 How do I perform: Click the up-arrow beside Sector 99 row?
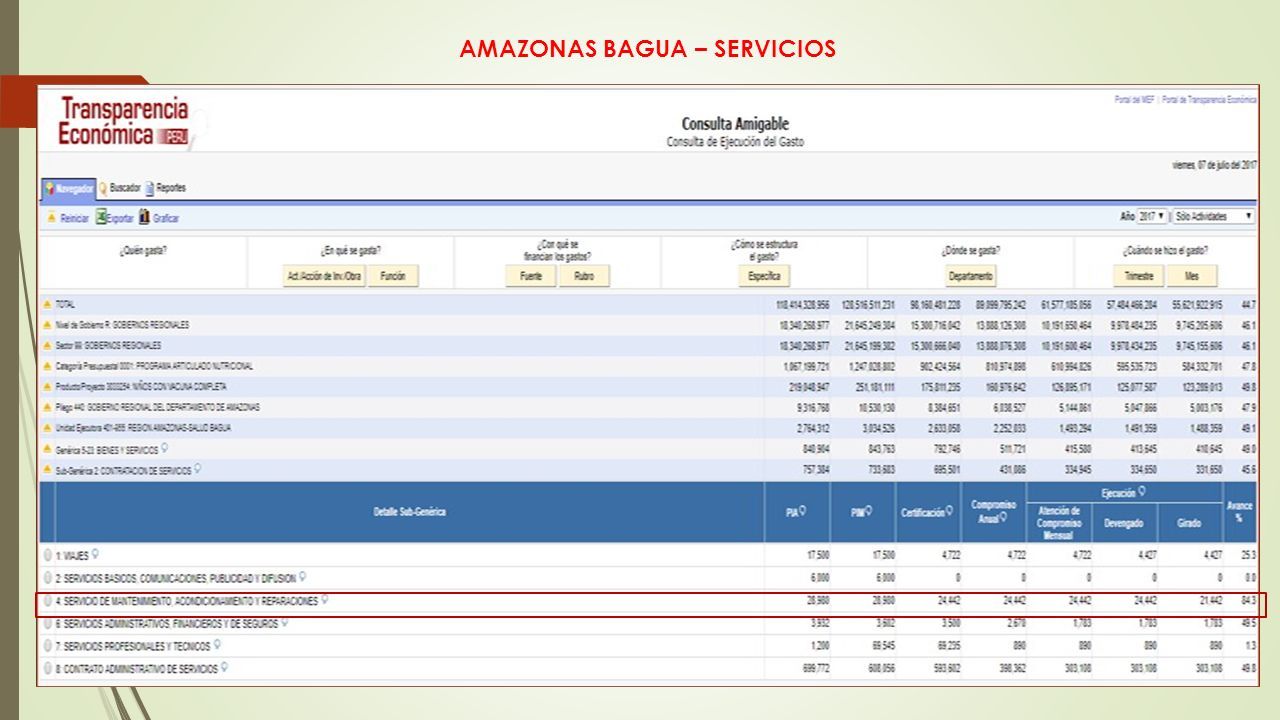(x=47, y=345)
